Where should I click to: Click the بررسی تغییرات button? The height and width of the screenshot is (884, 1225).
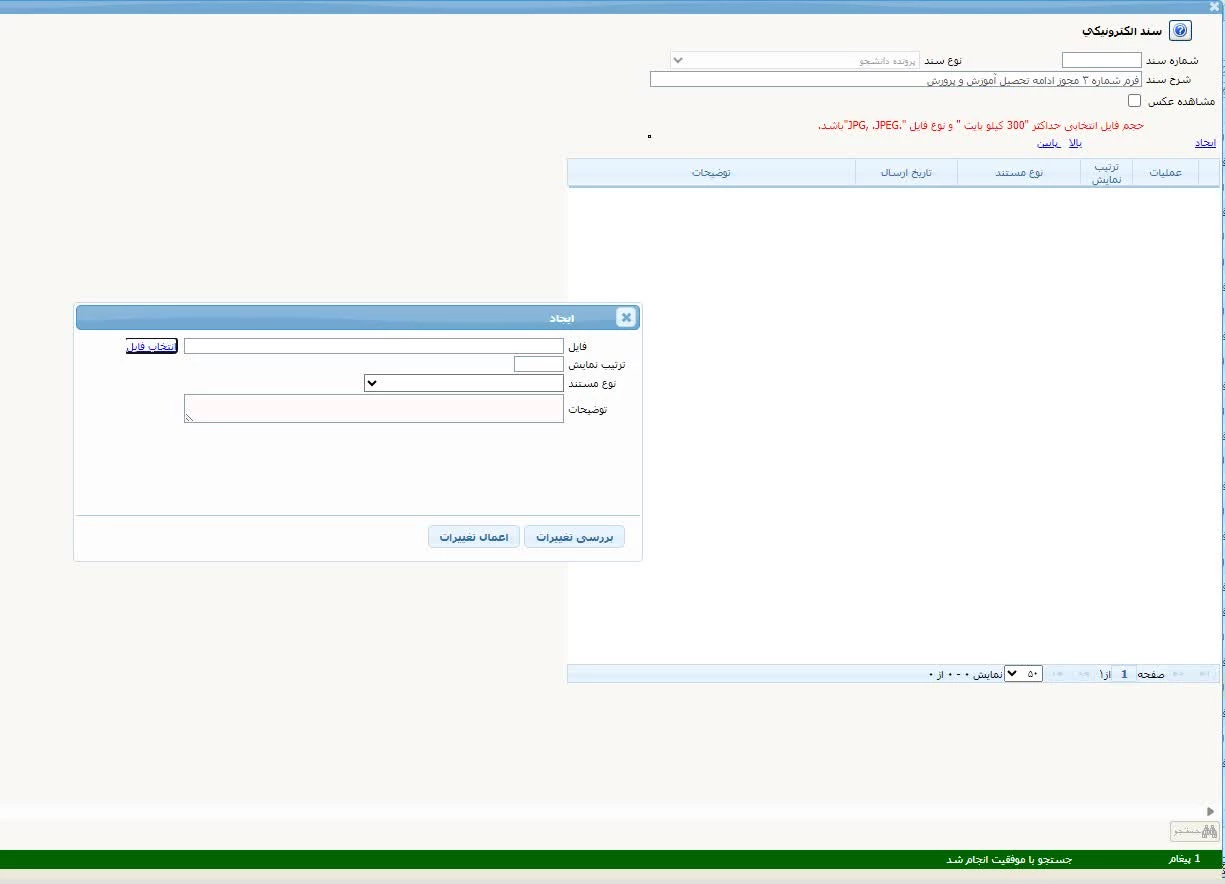click(x=574, y=537)
